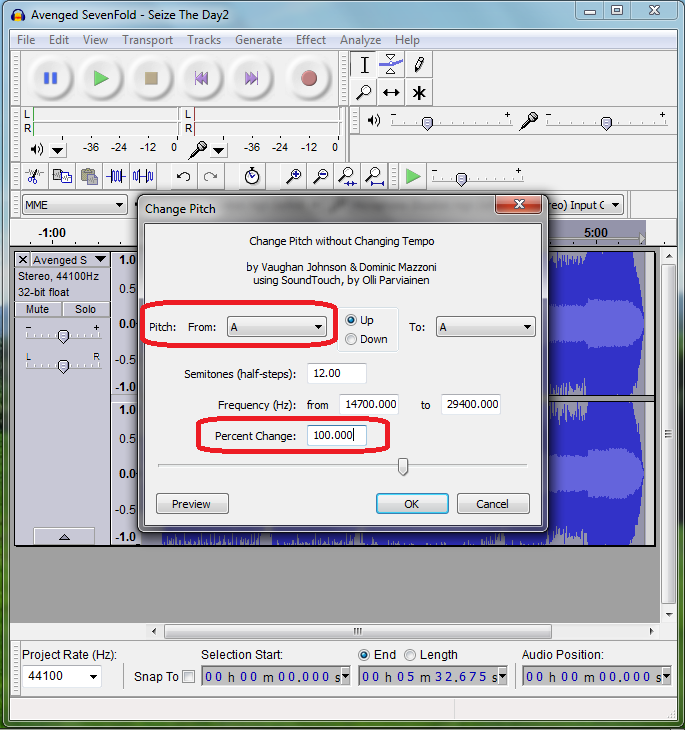Click the Paste clipboard icon

[89, 176]
